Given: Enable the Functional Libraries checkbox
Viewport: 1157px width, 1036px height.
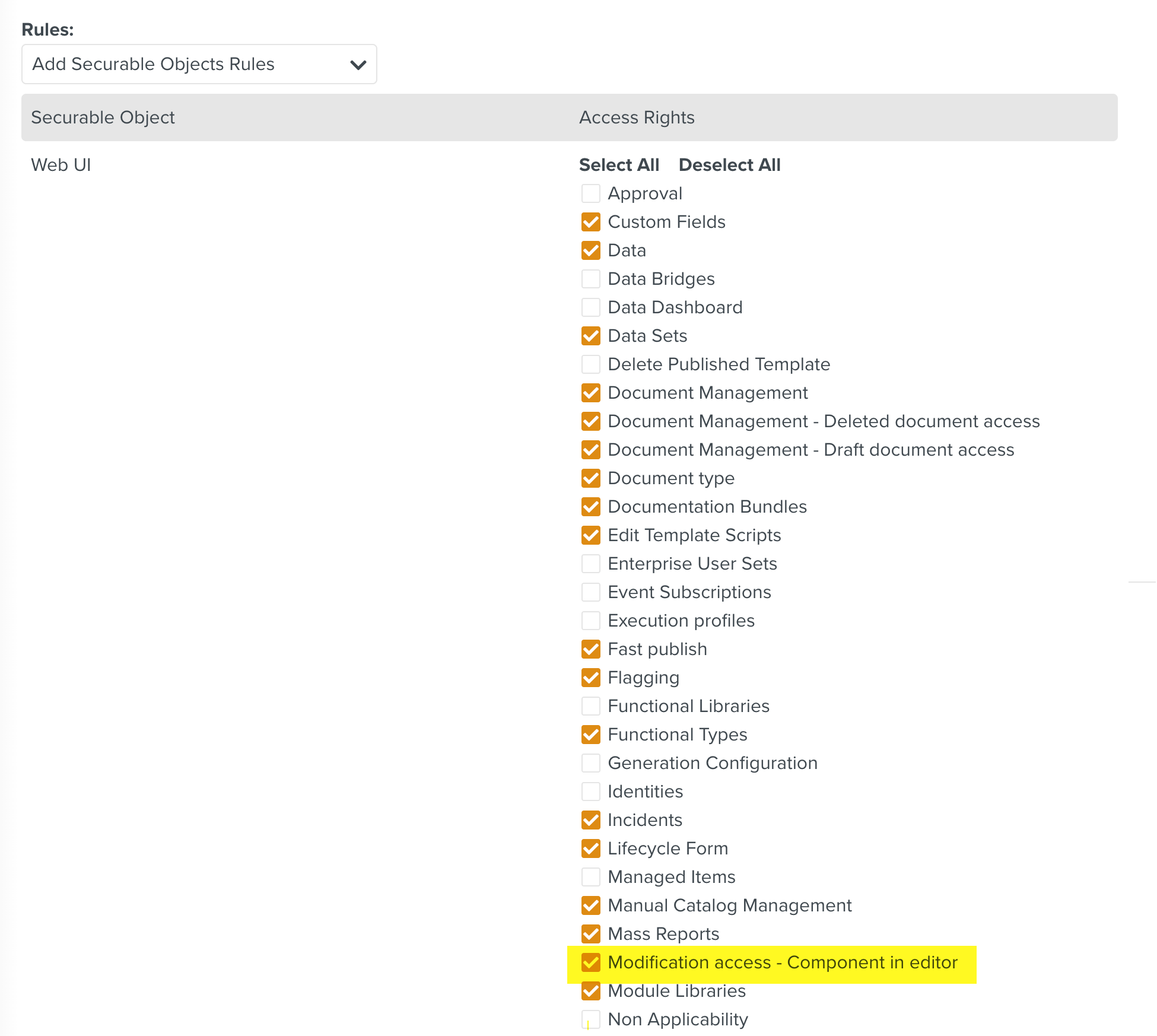Looking at the screenshot, I should 590,706.
